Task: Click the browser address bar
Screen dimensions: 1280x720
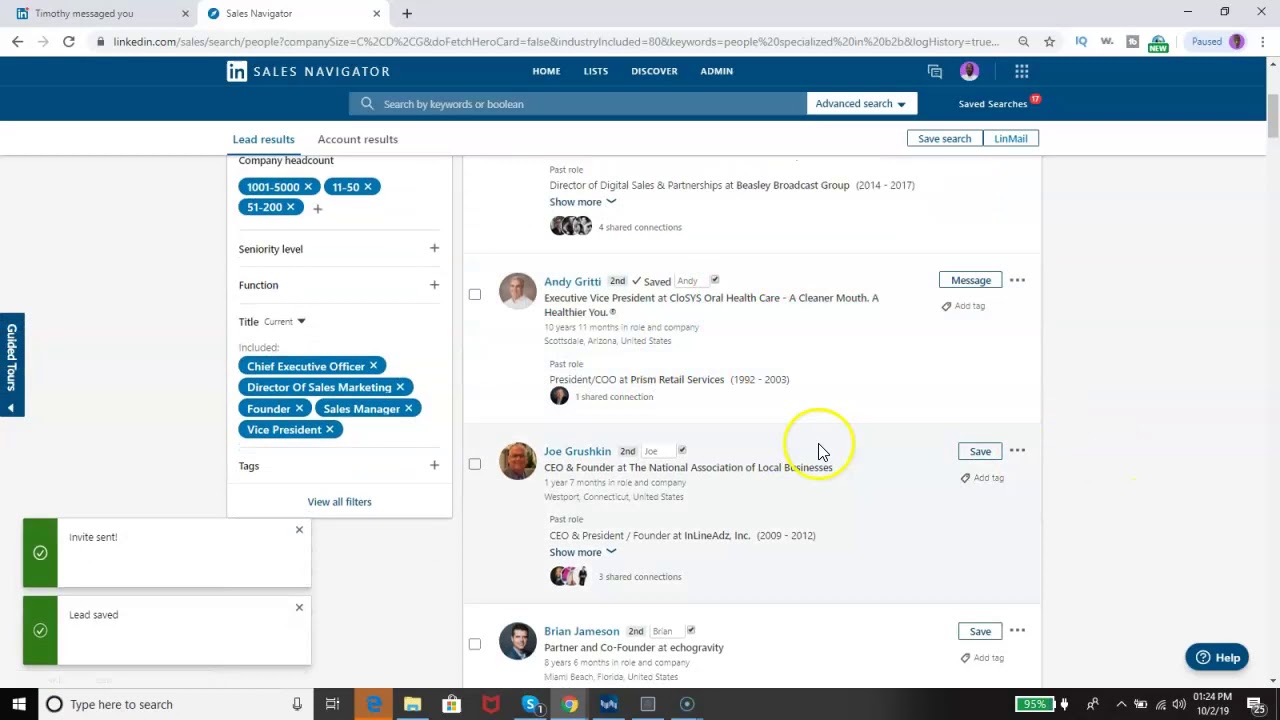Action: pos(555,41)
